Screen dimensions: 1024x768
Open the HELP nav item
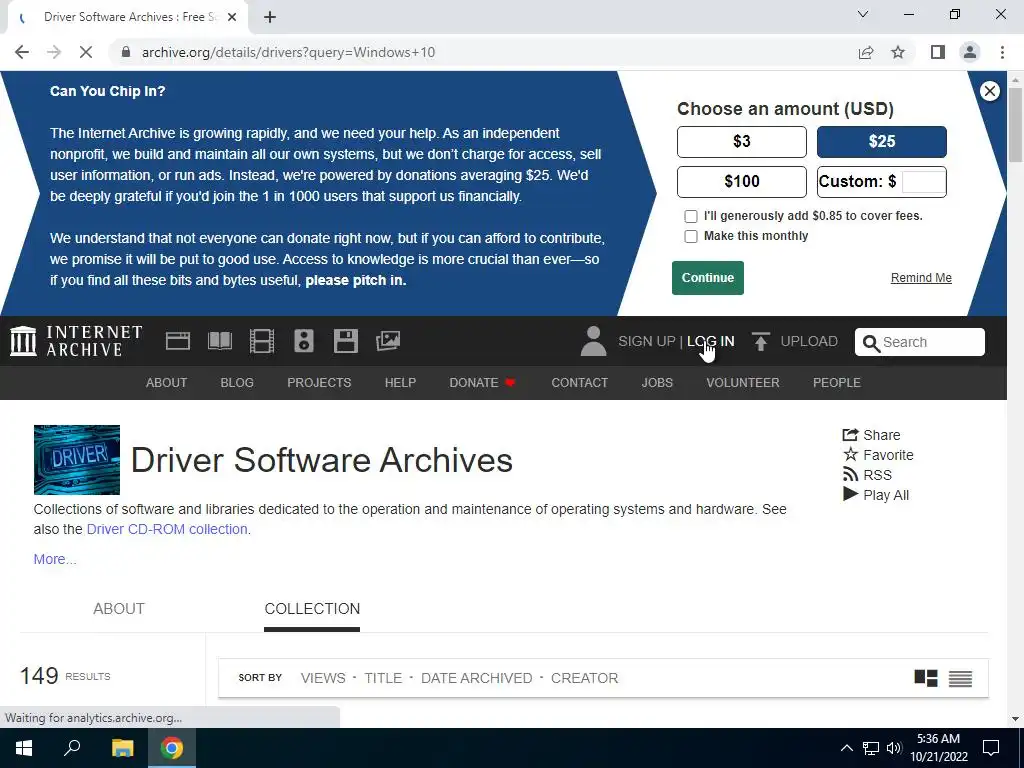tap(400, 383)
